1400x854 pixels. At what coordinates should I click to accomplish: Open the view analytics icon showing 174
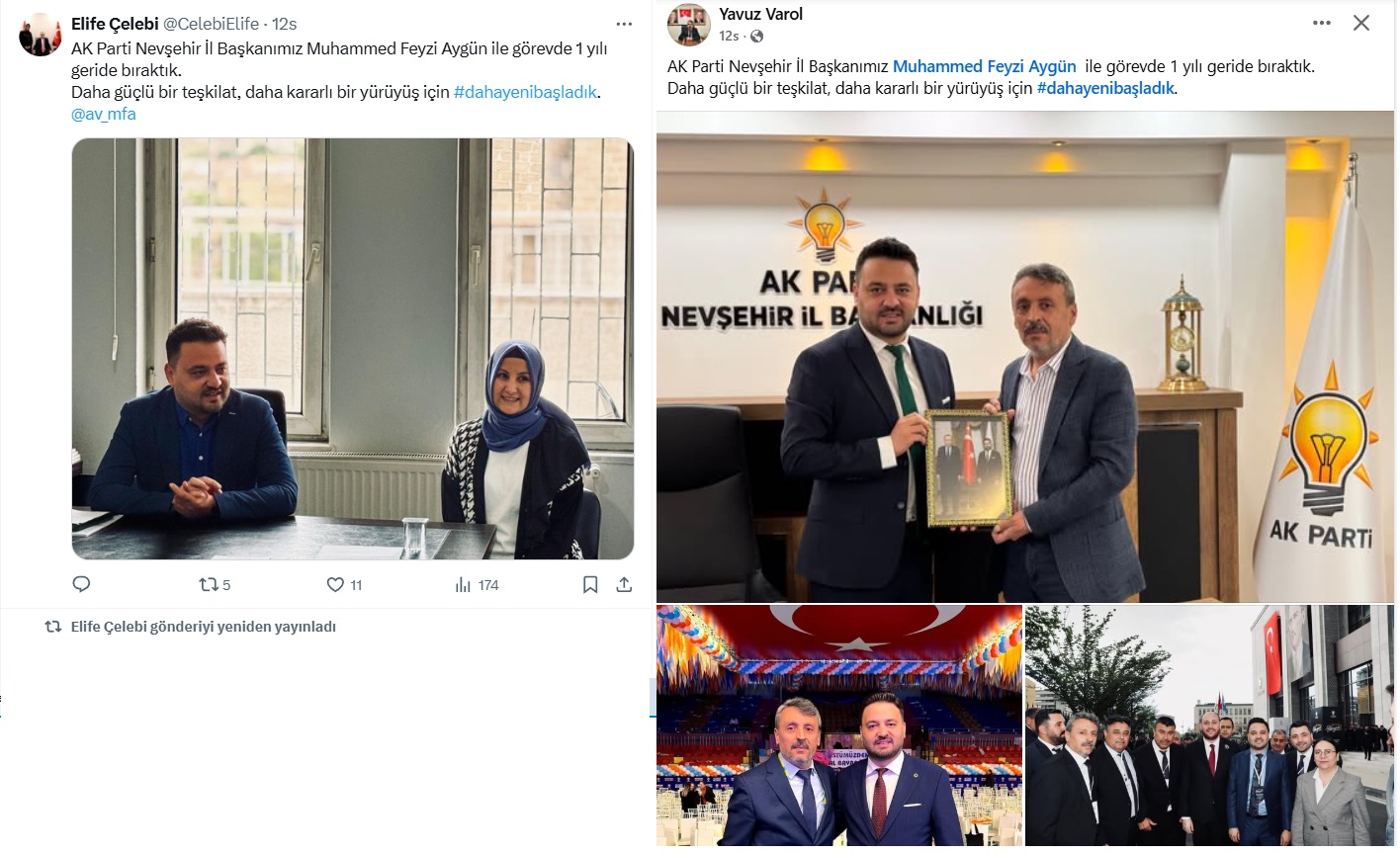463,584
